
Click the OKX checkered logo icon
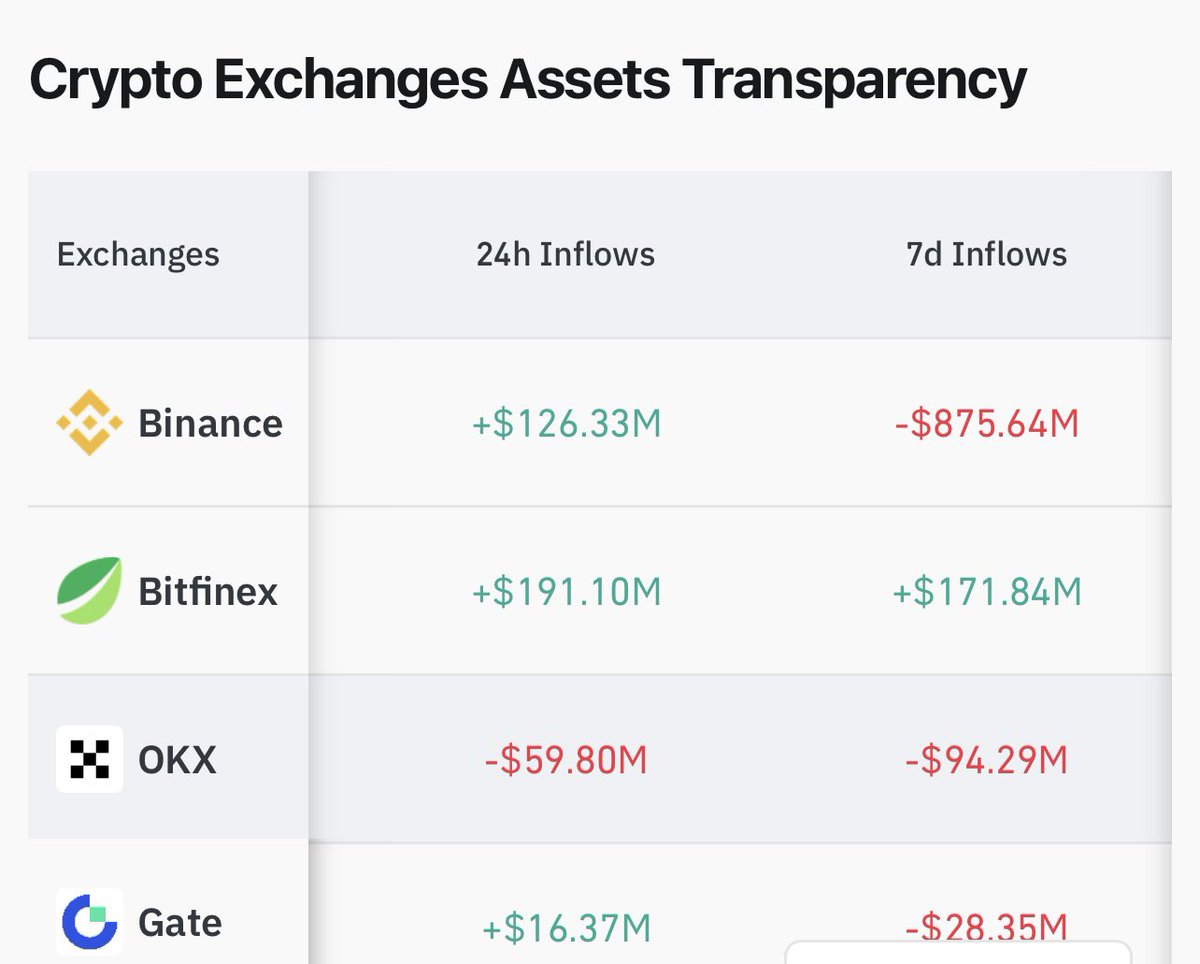tap(89, 760)
